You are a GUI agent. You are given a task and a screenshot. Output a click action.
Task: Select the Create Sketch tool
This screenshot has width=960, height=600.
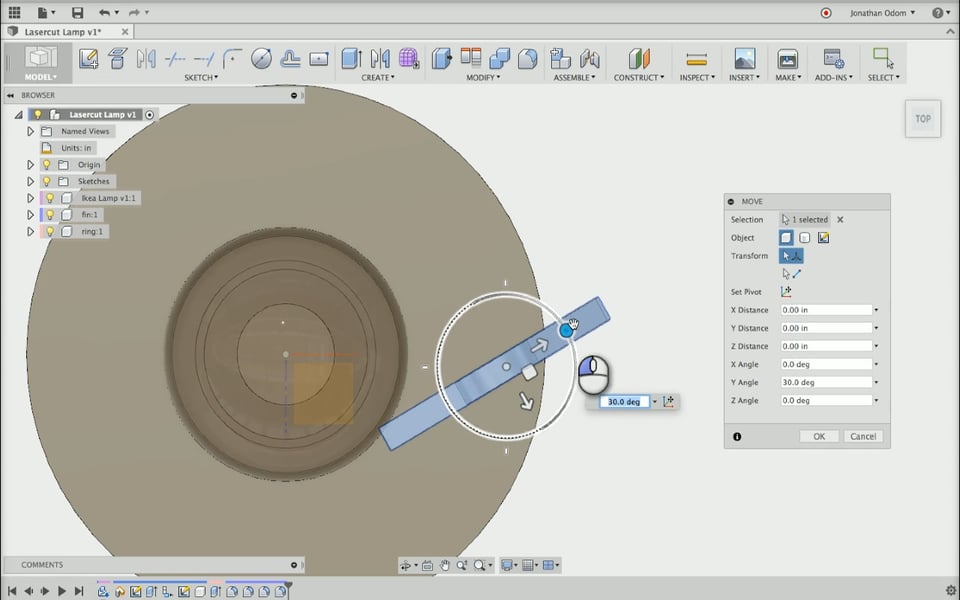click(88, 59)
